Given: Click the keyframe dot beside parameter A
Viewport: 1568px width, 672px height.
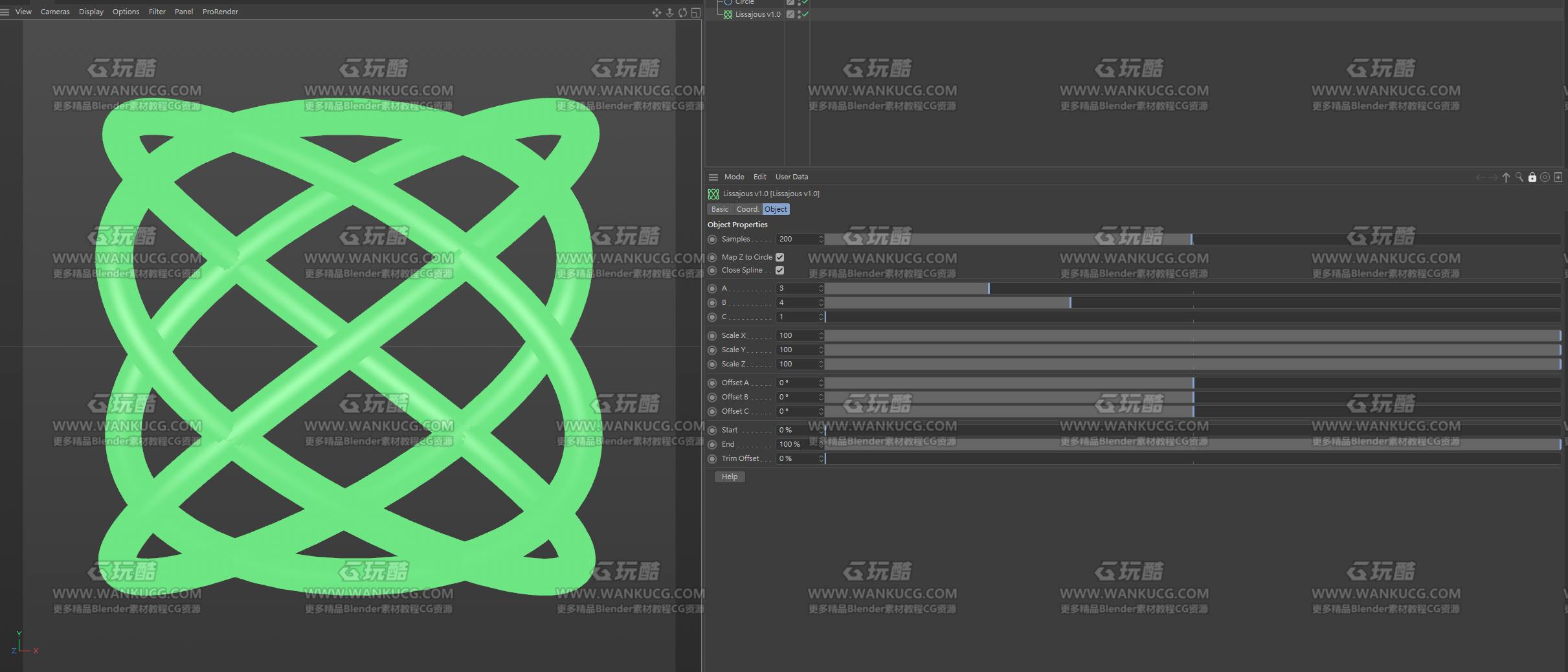Looking at the screenshot, I should click(x=712, y=289).
